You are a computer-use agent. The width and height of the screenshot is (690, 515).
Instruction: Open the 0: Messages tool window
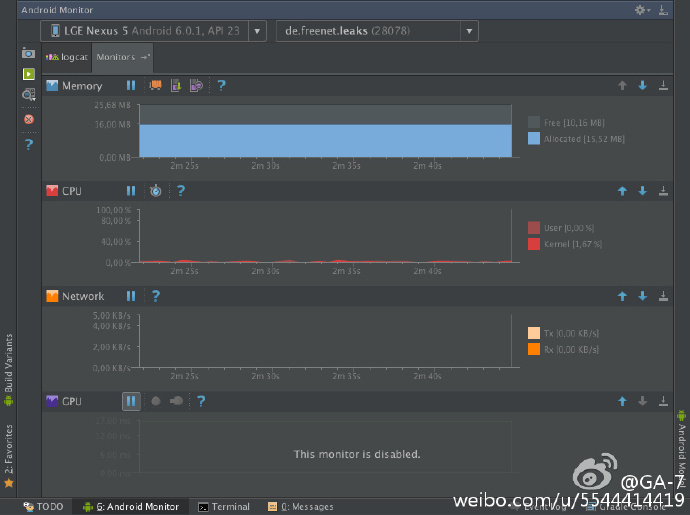pos(301,507)
